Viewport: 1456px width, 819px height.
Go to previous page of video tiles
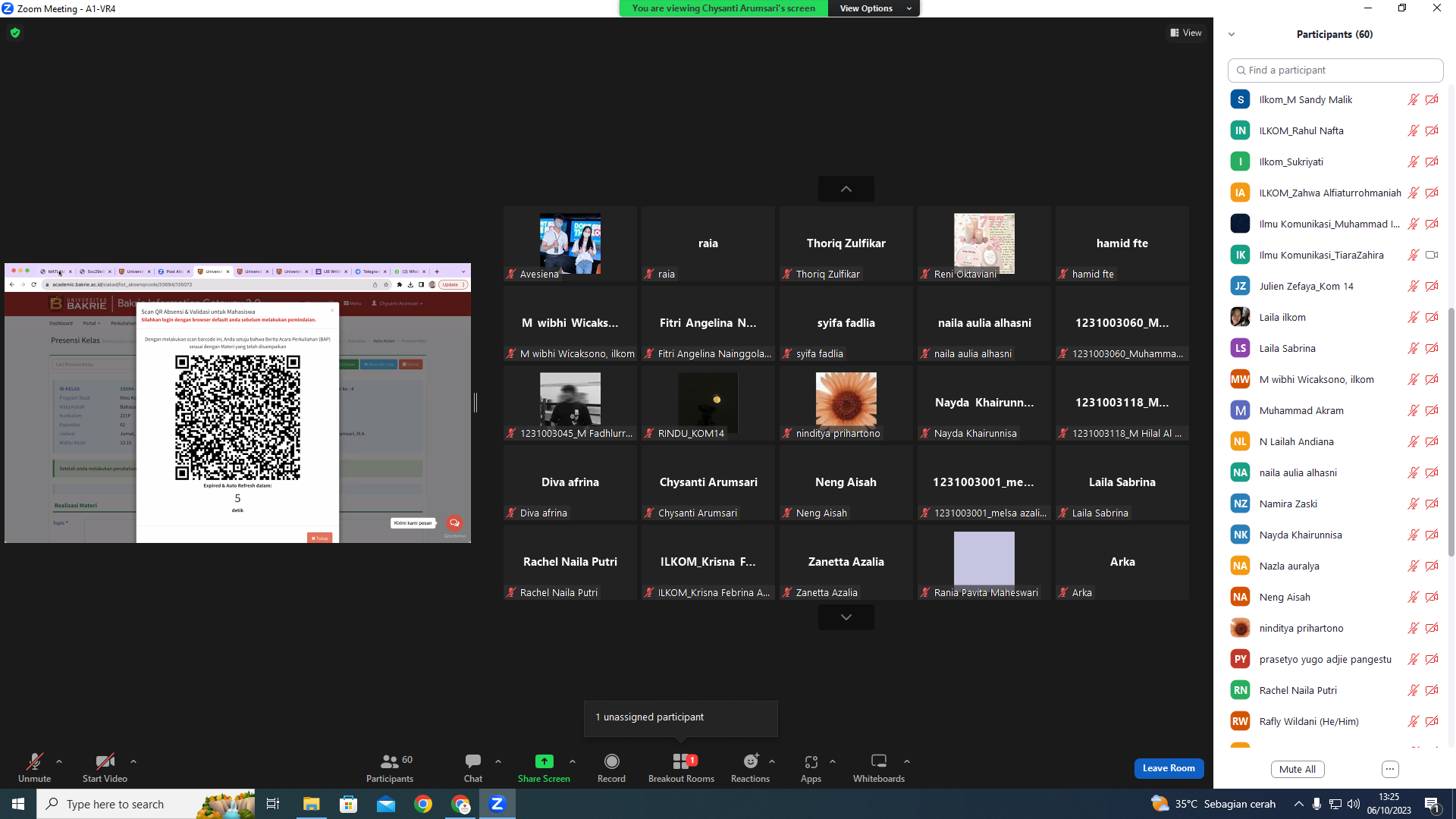(846, 189)
